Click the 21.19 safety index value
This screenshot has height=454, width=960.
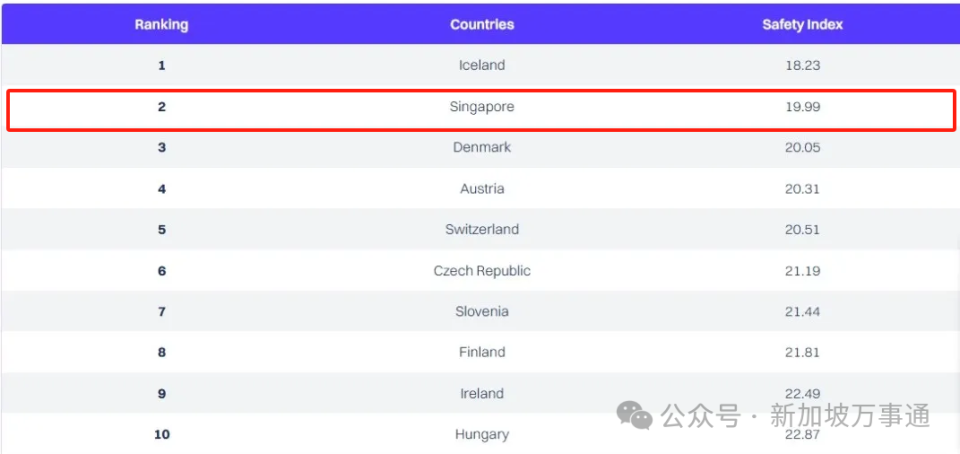(802, 271)
